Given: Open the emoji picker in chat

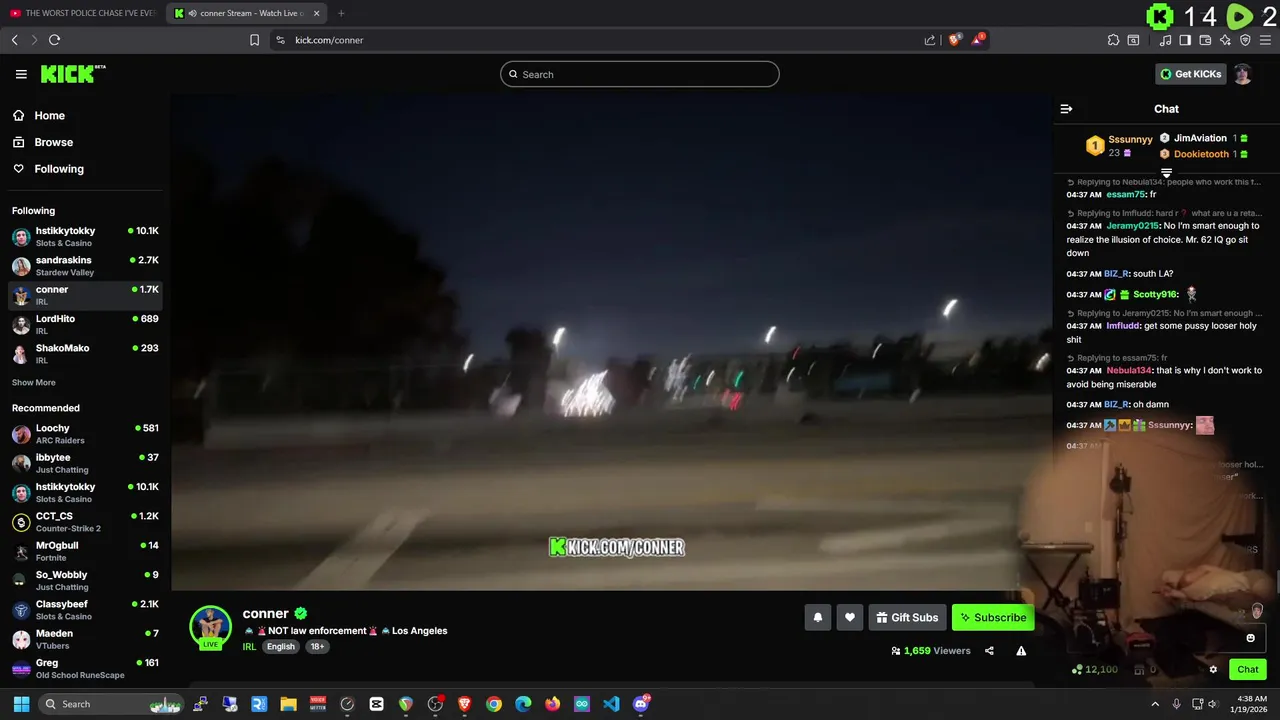Looking at the screenshot, I should coord(1250,638).
